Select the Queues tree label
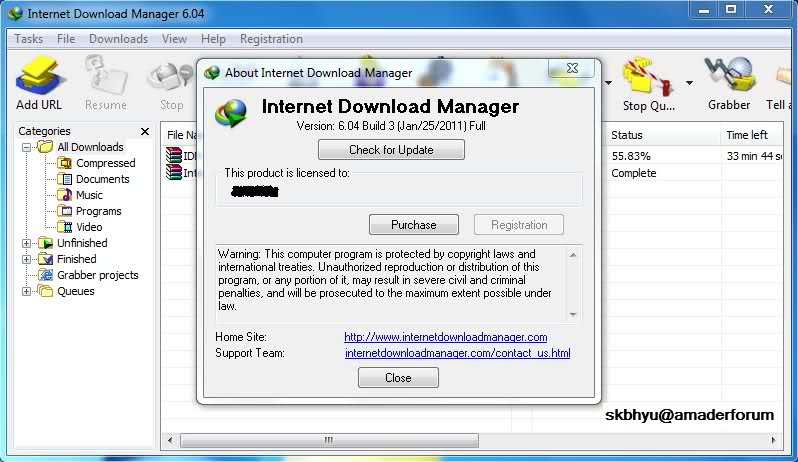798x462 pixels. click(x=76, y=291)
